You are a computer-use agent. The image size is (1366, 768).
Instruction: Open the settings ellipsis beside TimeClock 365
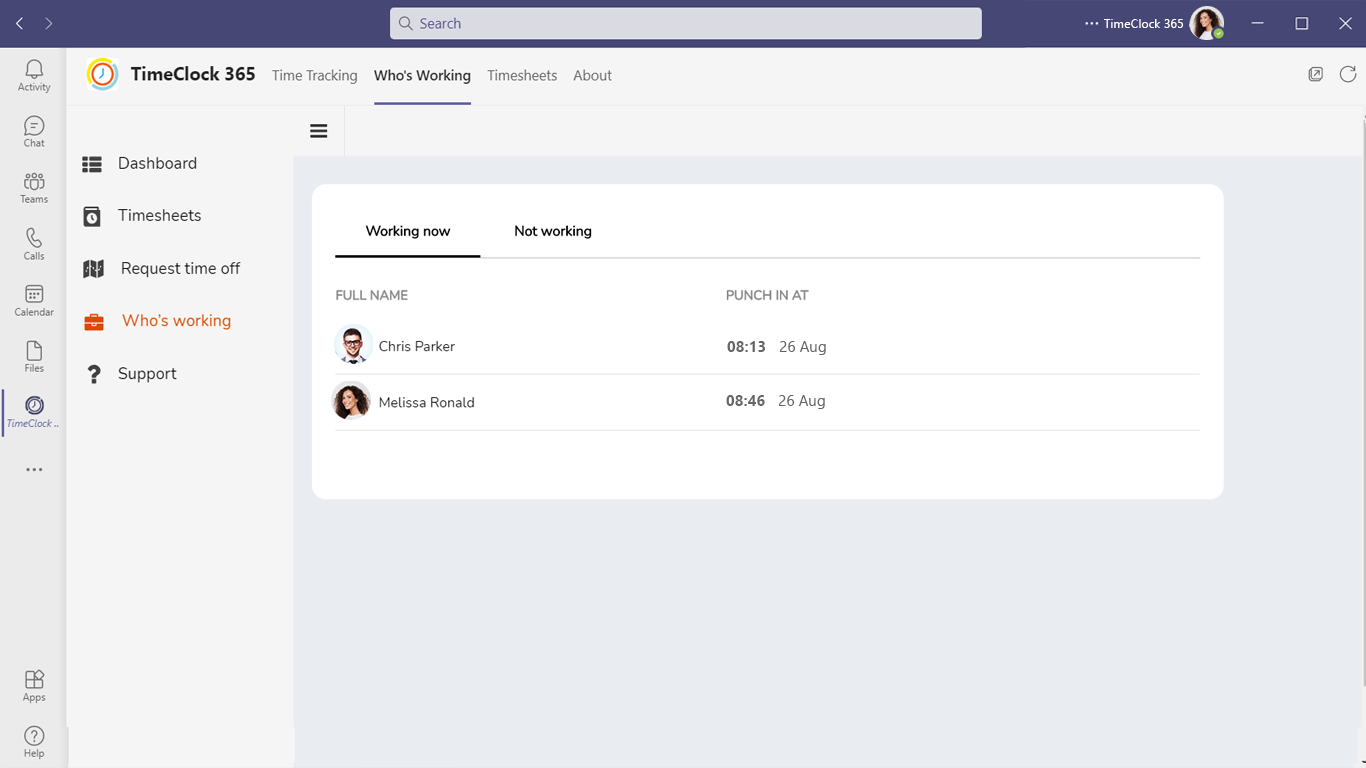click(1091, 24)
